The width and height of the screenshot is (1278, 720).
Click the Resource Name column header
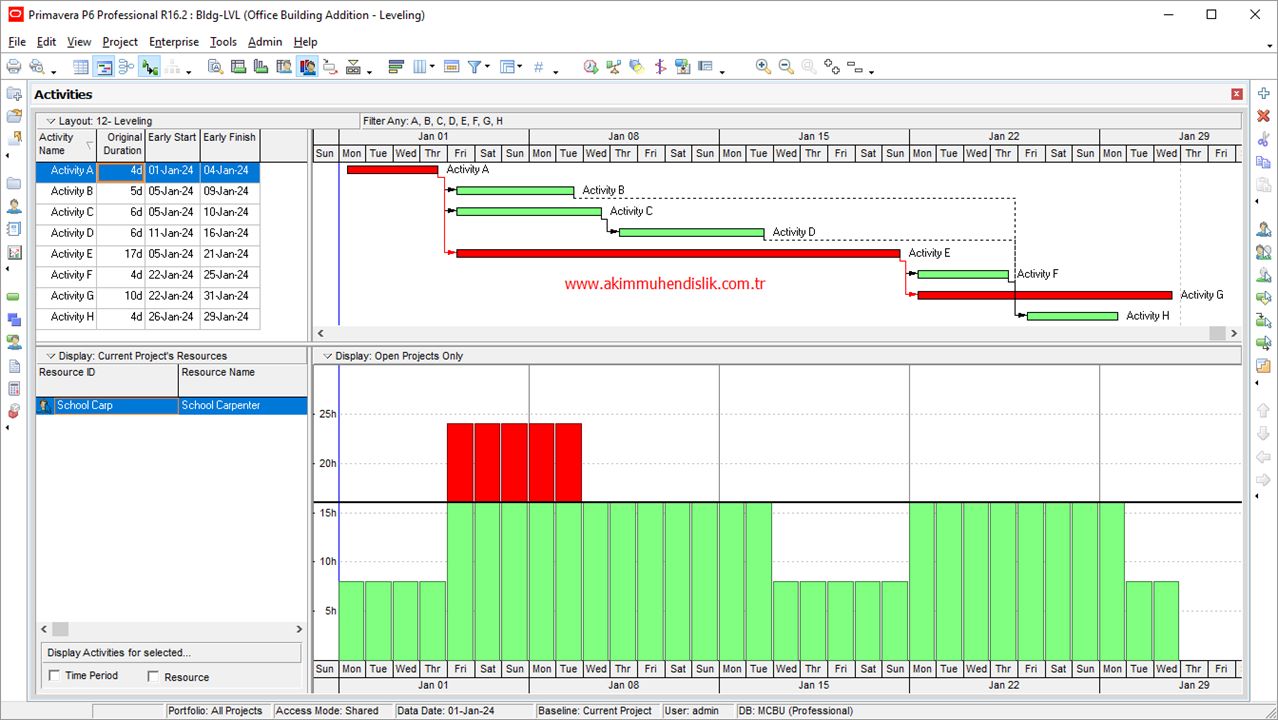(x=243, y=379)
